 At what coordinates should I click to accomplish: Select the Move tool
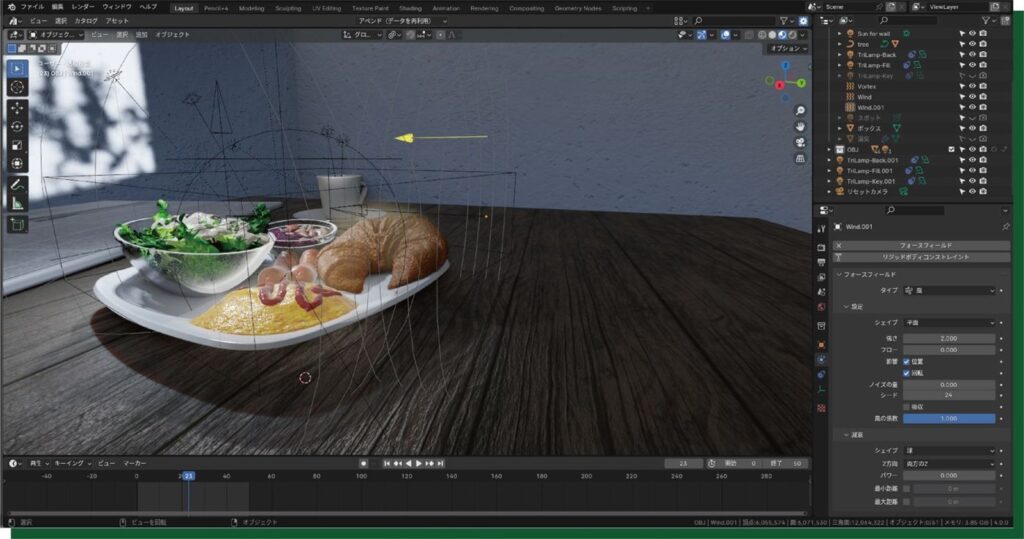[18, 108]
